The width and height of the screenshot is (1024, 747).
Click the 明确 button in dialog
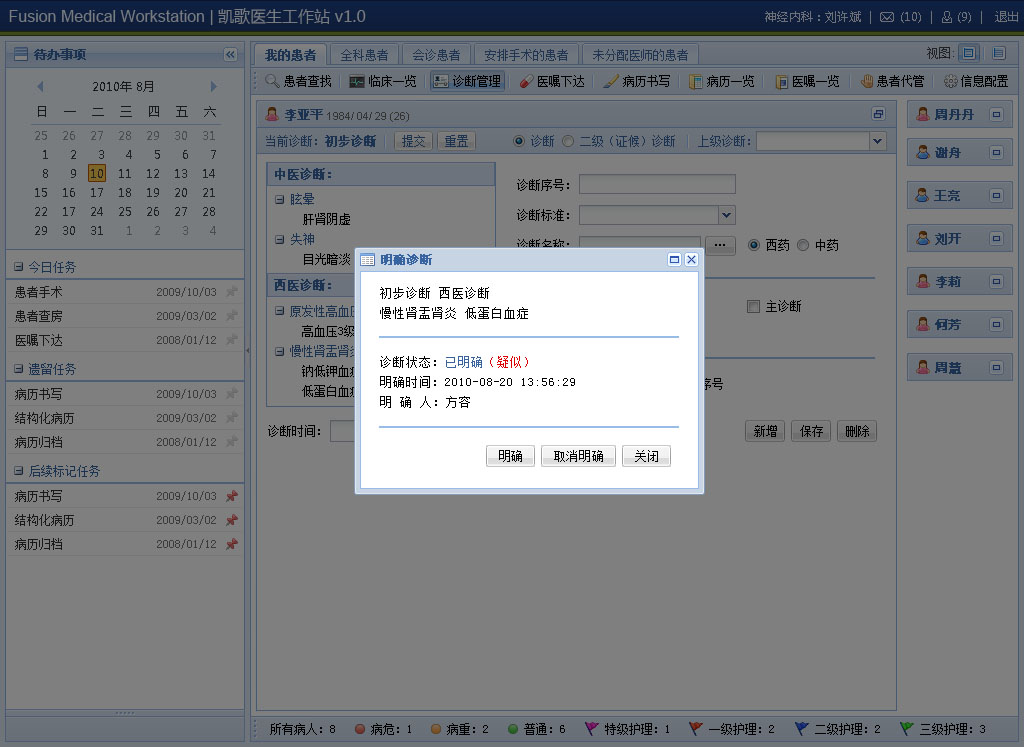pos(510,456)
